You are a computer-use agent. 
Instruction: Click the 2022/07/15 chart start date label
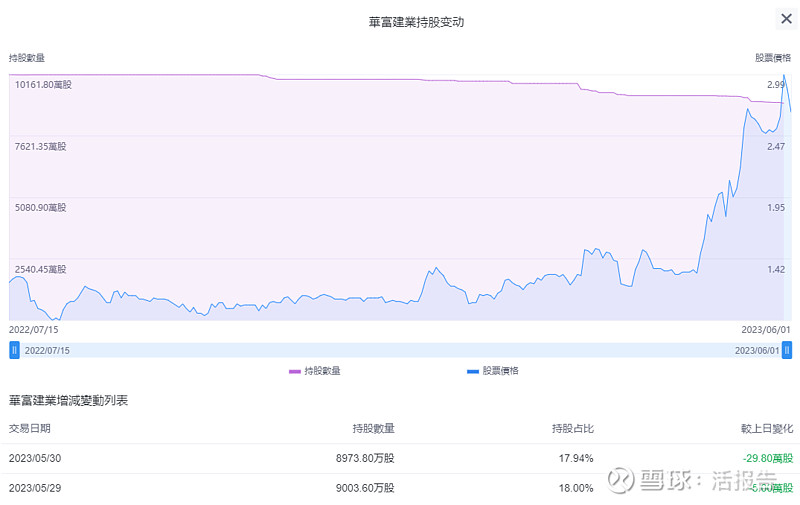34,330
